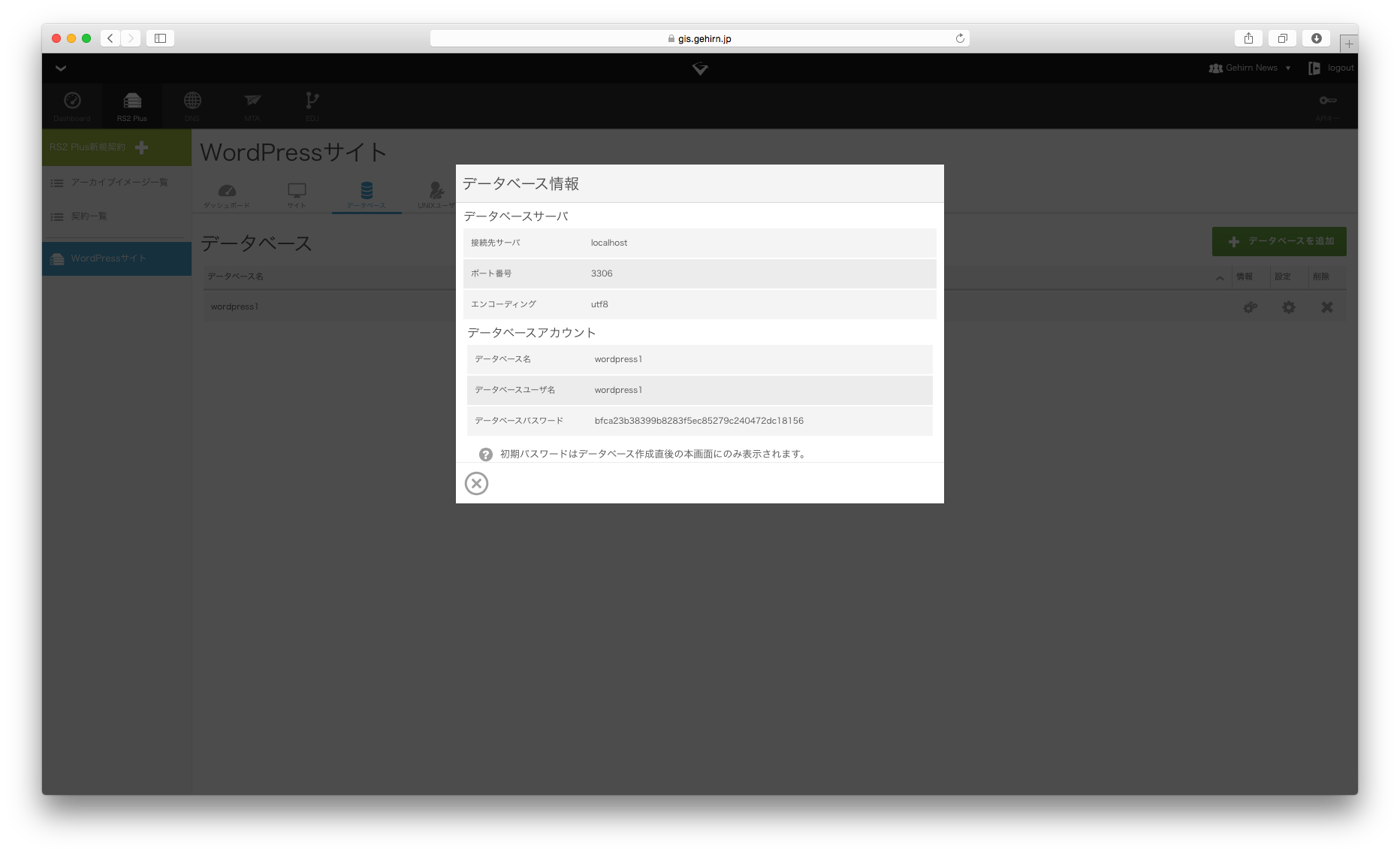
Task: Click the add database button
Action: 1279,241
